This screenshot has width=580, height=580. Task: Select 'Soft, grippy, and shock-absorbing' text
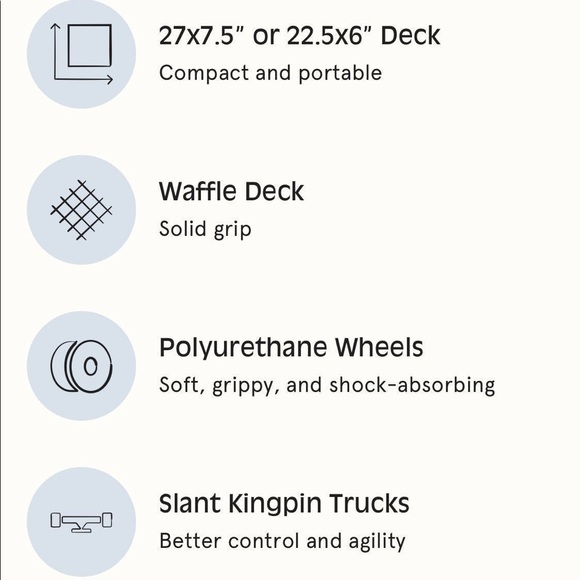327,385
